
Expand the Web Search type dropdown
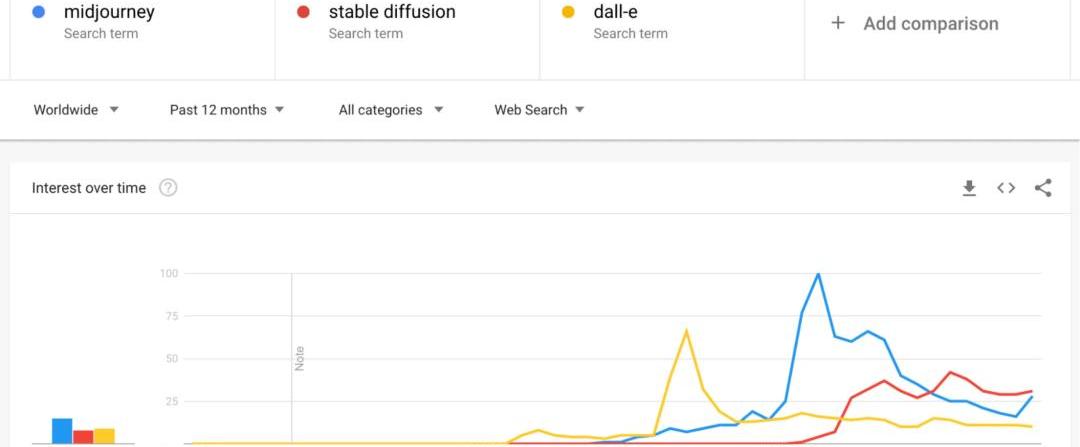tap(539, 110)
